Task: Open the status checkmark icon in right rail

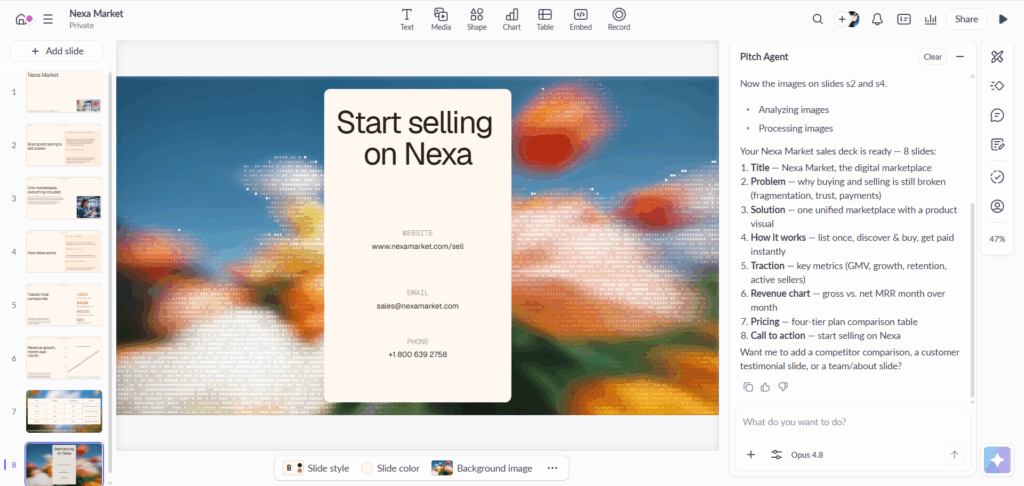Action: pos(997,176)
